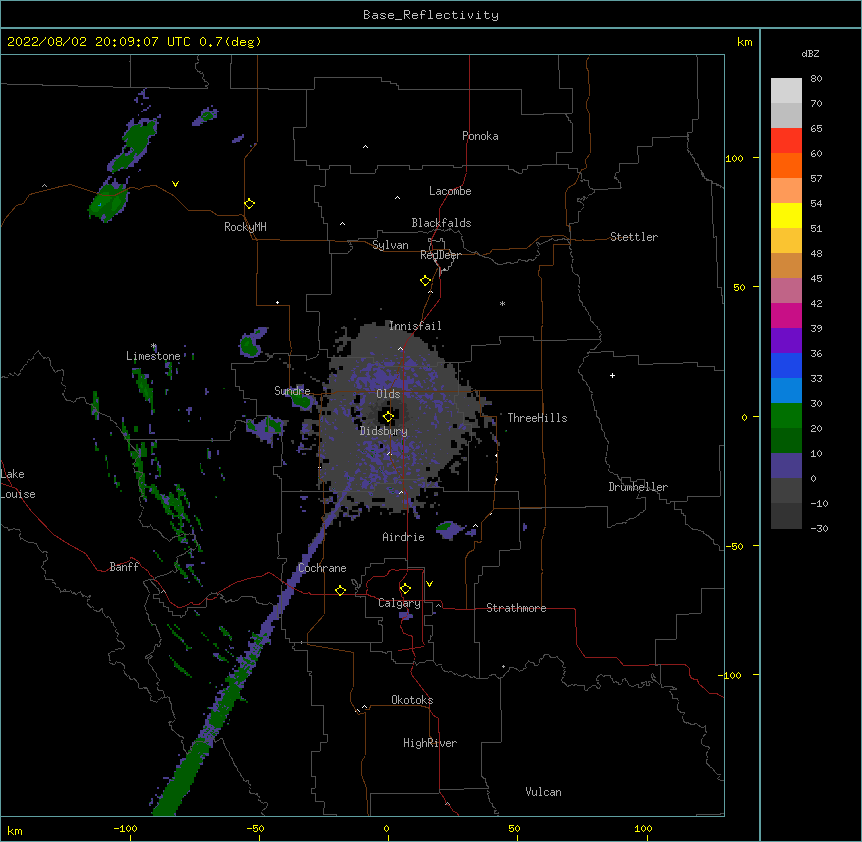Image resolution: width=862 pixels, height=842 pixels.
Task: Click the Didsbury label
Action: click(384, 431)
